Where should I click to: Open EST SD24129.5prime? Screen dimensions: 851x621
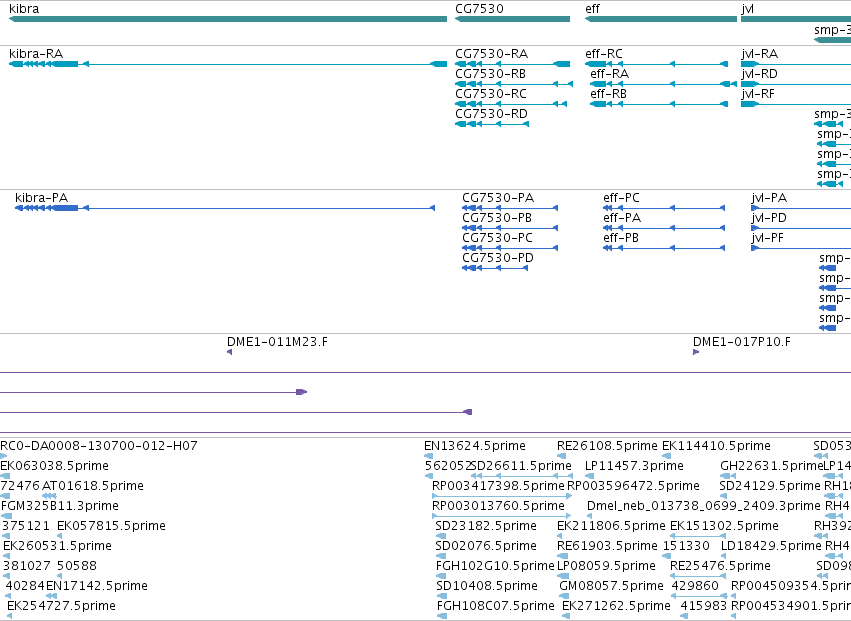coord(770,486)
